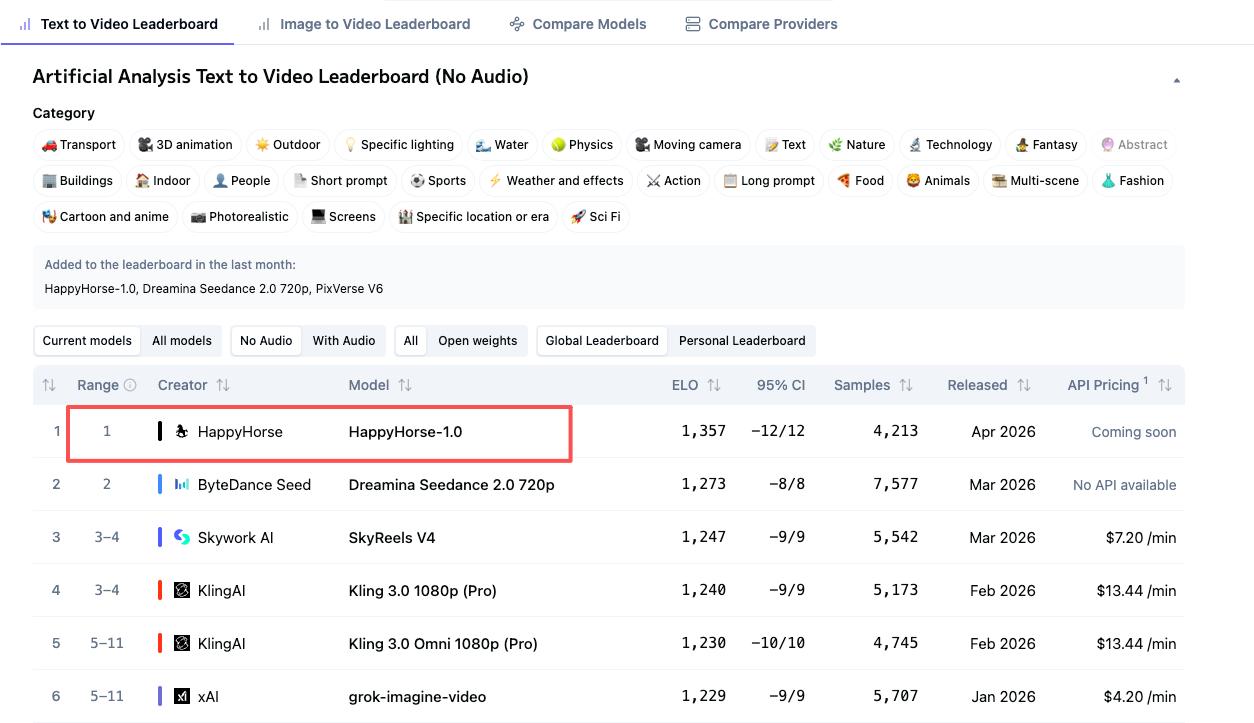Click the KlingAI logo beside Kling 3.0 1080p
This screenshot has height=723, width=1254.
(x=181, y=590)
